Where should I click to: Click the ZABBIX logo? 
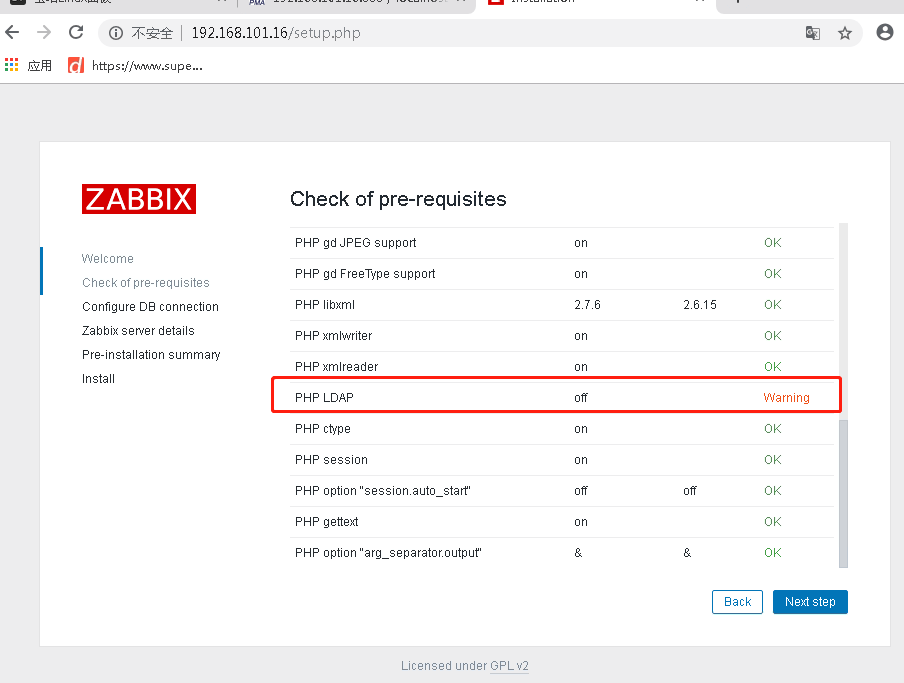click(139, 199)
